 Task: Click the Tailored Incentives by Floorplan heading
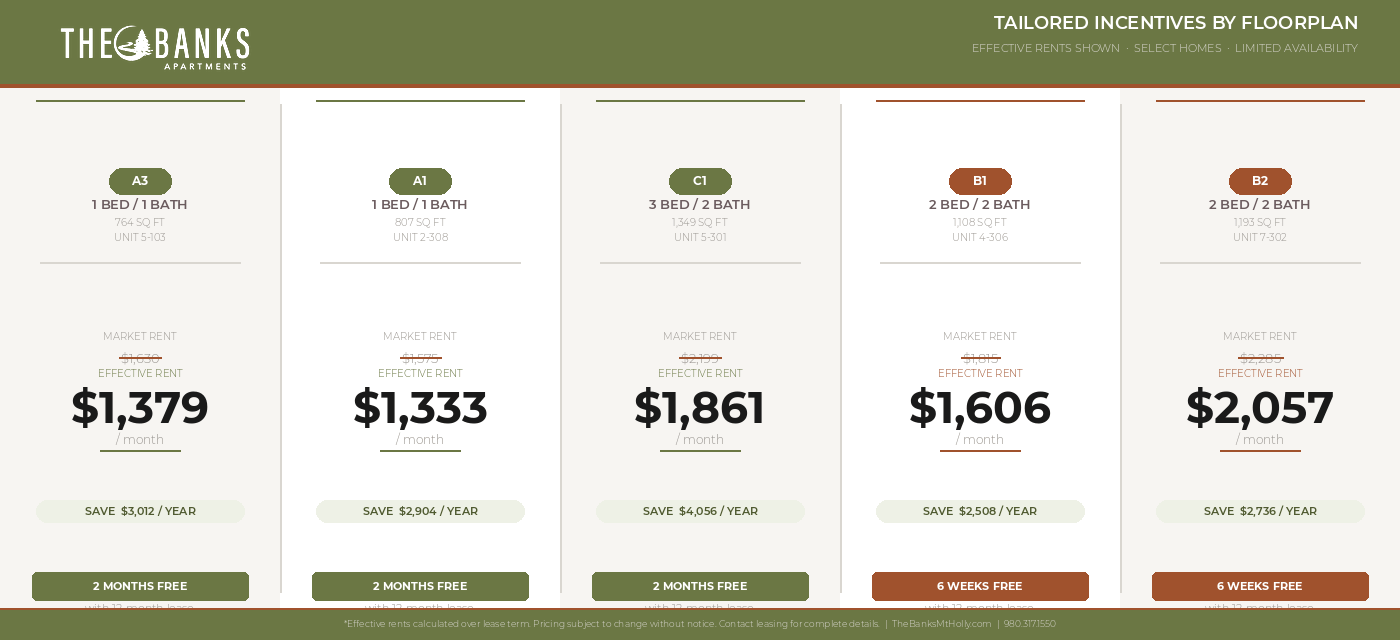tap(1176, 23)
